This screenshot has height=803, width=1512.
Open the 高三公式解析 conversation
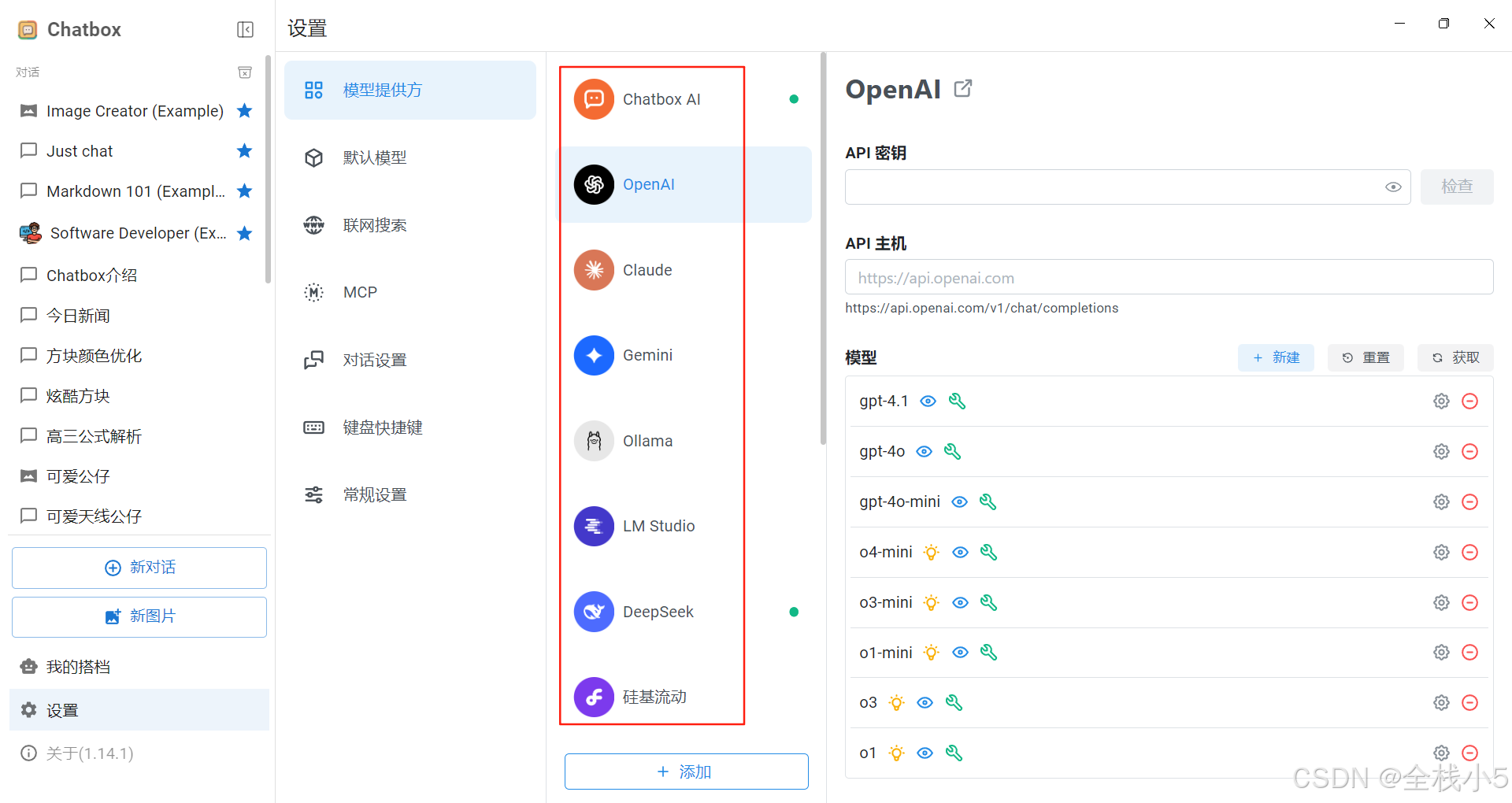pyautogui.click(x=139, y=435)
